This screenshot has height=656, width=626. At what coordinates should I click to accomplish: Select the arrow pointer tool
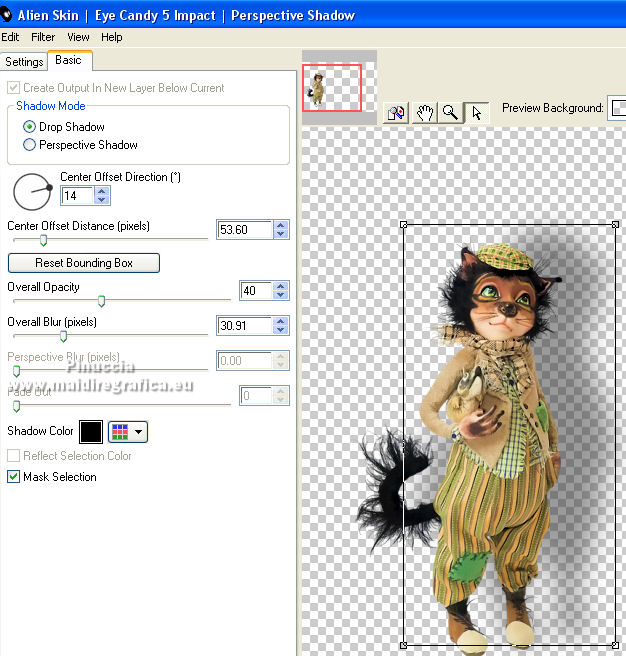pos(477,113)
